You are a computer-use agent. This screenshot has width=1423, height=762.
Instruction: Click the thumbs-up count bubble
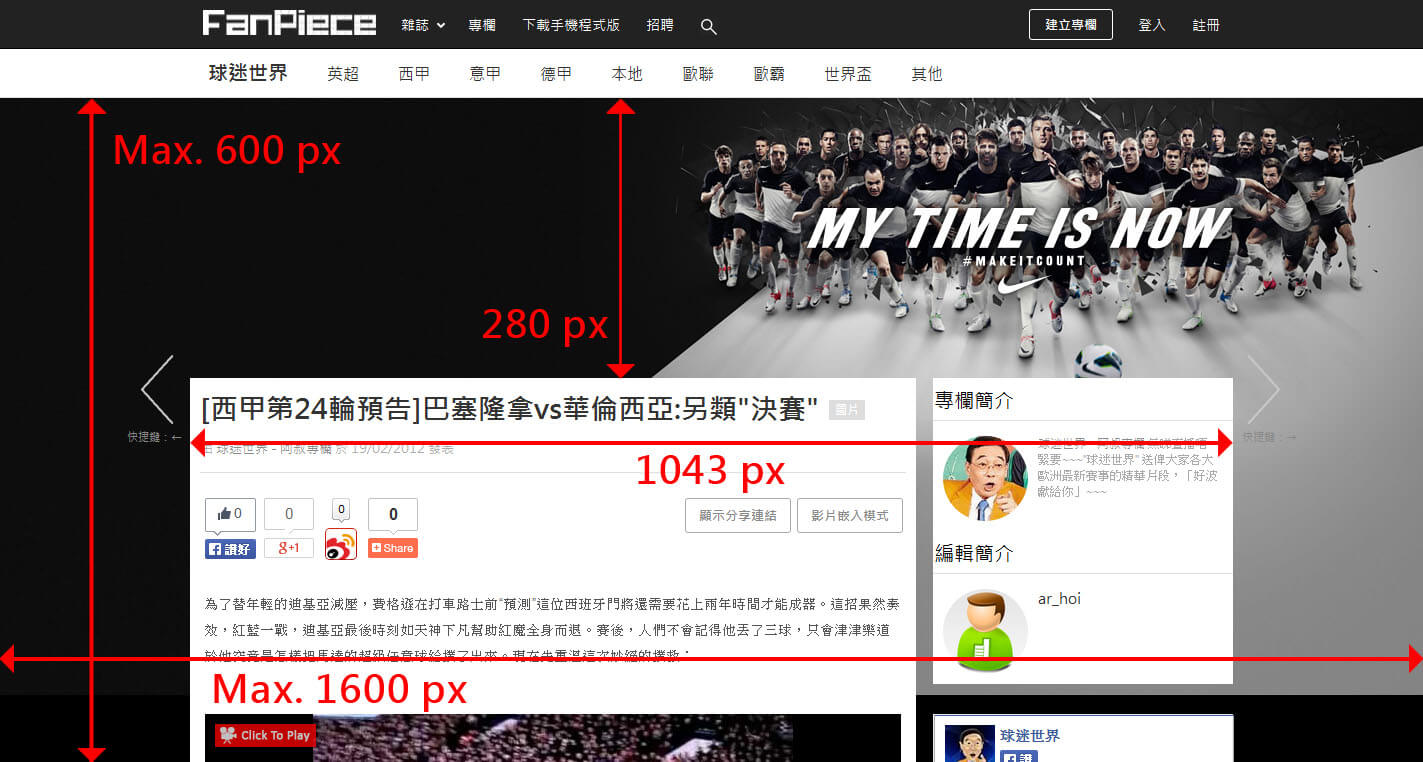pyautogui.click(x=230, y=515)
